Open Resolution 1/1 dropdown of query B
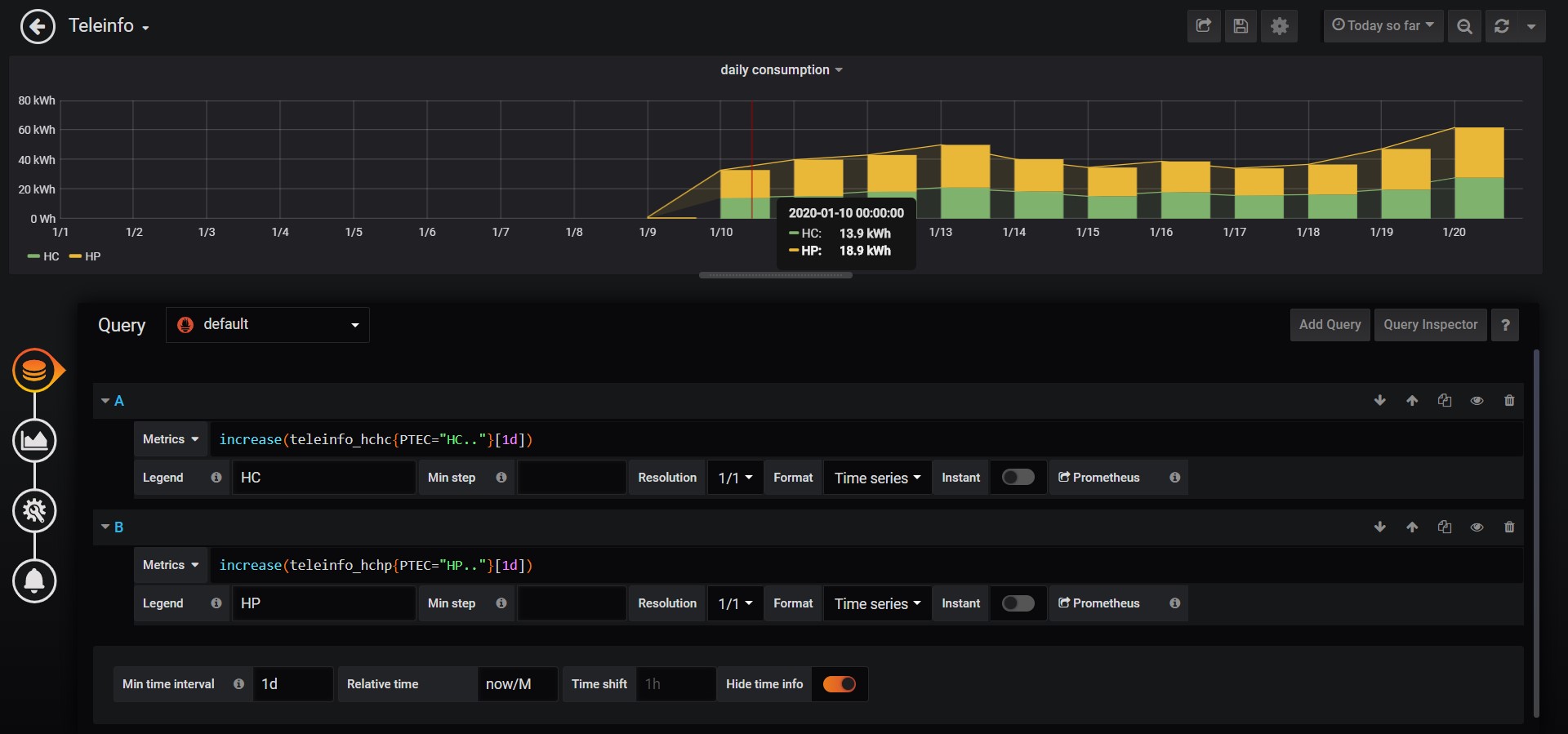This screenshot has width=1568, height=734. tap(735, 603)
